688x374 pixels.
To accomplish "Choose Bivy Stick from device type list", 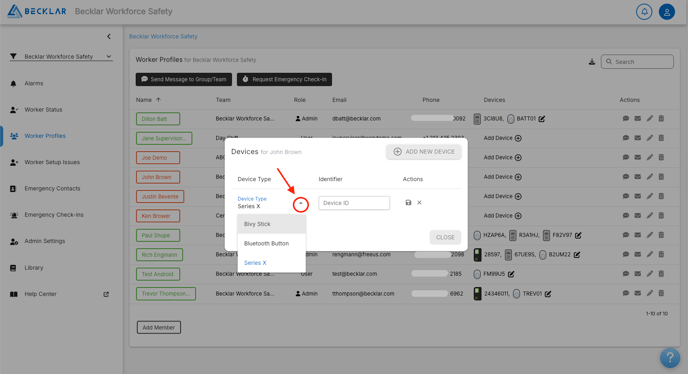I will 272,224.
